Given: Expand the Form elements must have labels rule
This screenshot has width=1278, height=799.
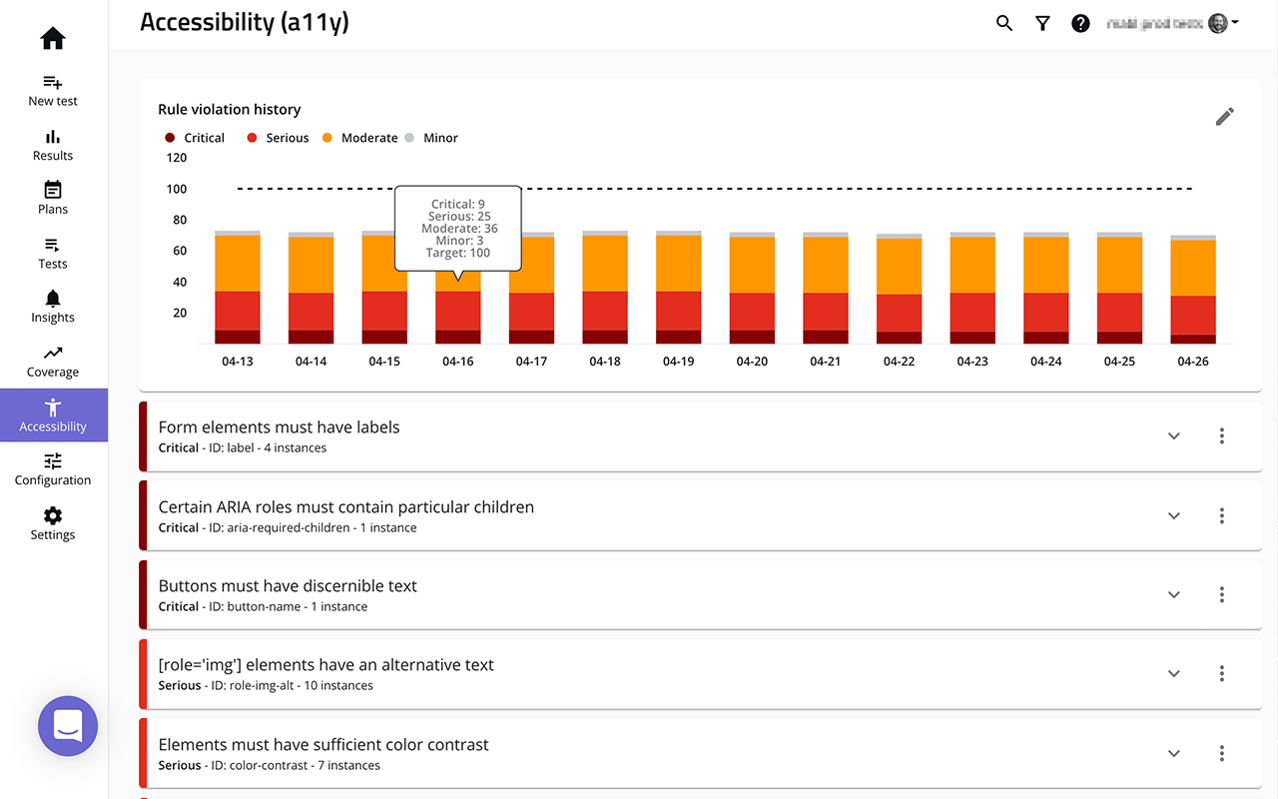Looking at the screenshot, I should point(1173,436).
